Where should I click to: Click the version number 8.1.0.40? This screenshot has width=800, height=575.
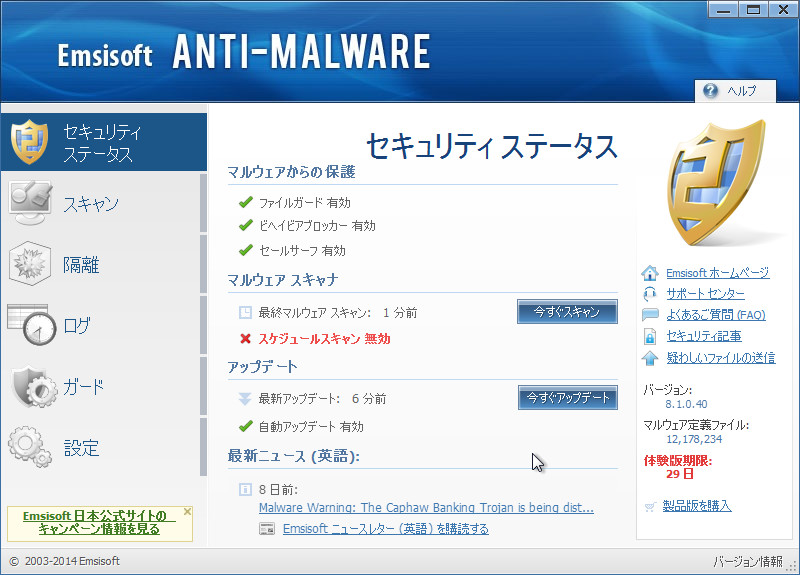[x=686, y=404]
